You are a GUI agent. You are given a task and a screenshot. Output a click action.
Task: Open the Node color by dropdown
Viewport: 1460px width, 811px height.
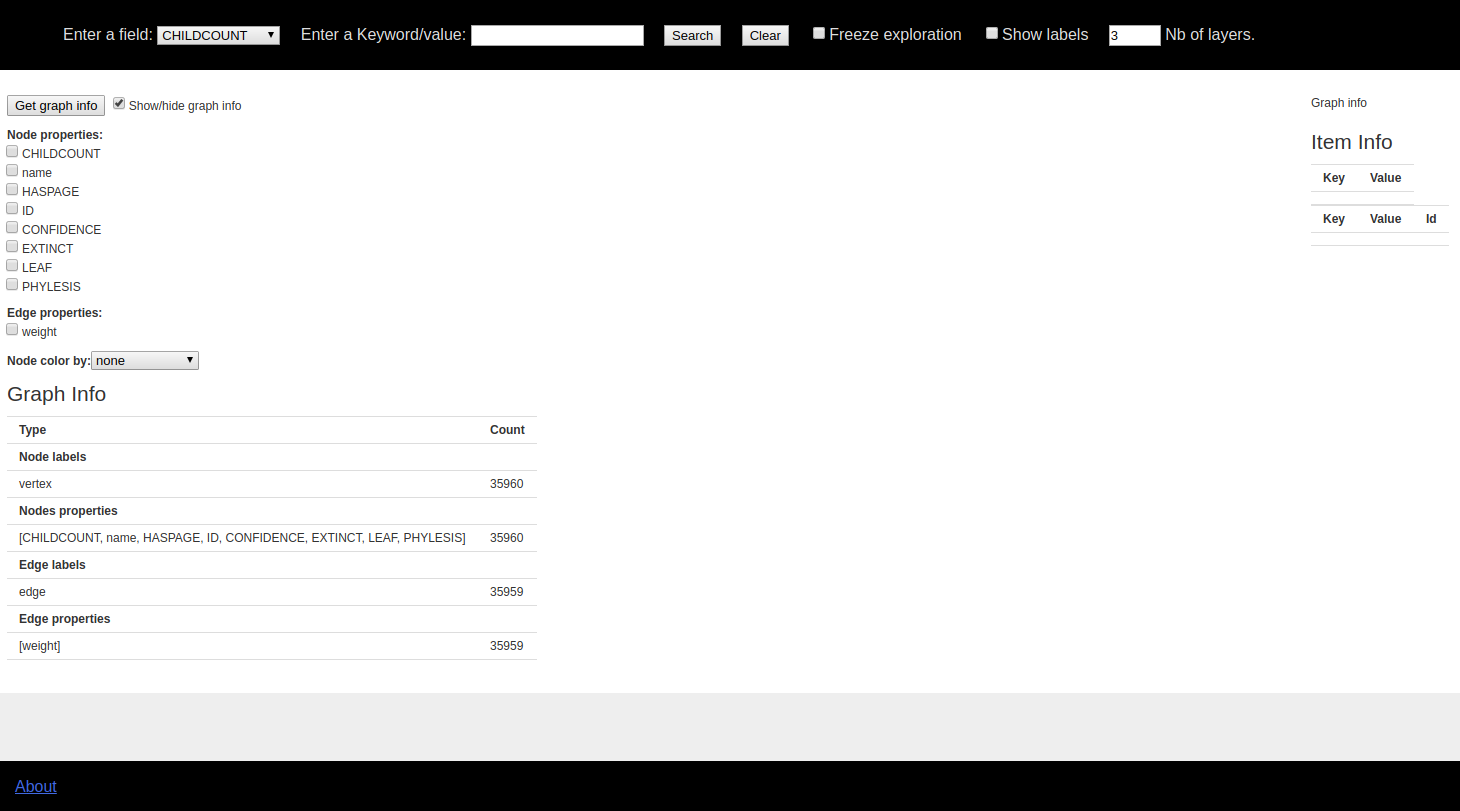click(x=145, y=360)
